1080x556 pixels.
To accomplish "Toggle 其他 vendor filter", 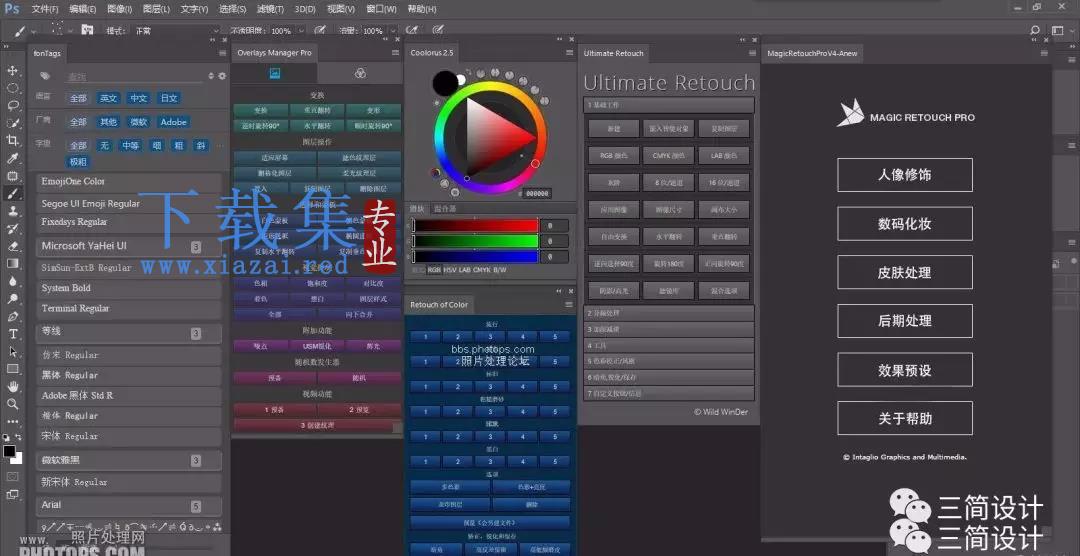I will pos(108,122).
